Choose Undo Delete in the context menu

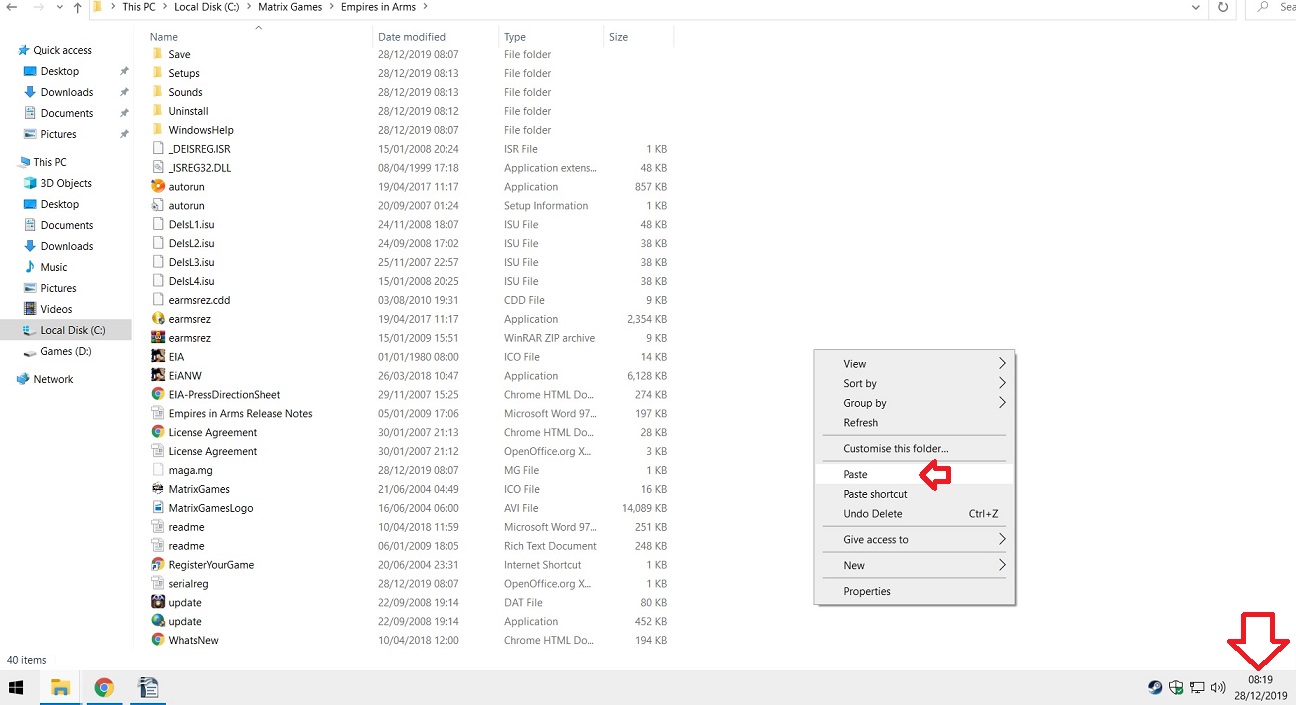coord(914,514)
